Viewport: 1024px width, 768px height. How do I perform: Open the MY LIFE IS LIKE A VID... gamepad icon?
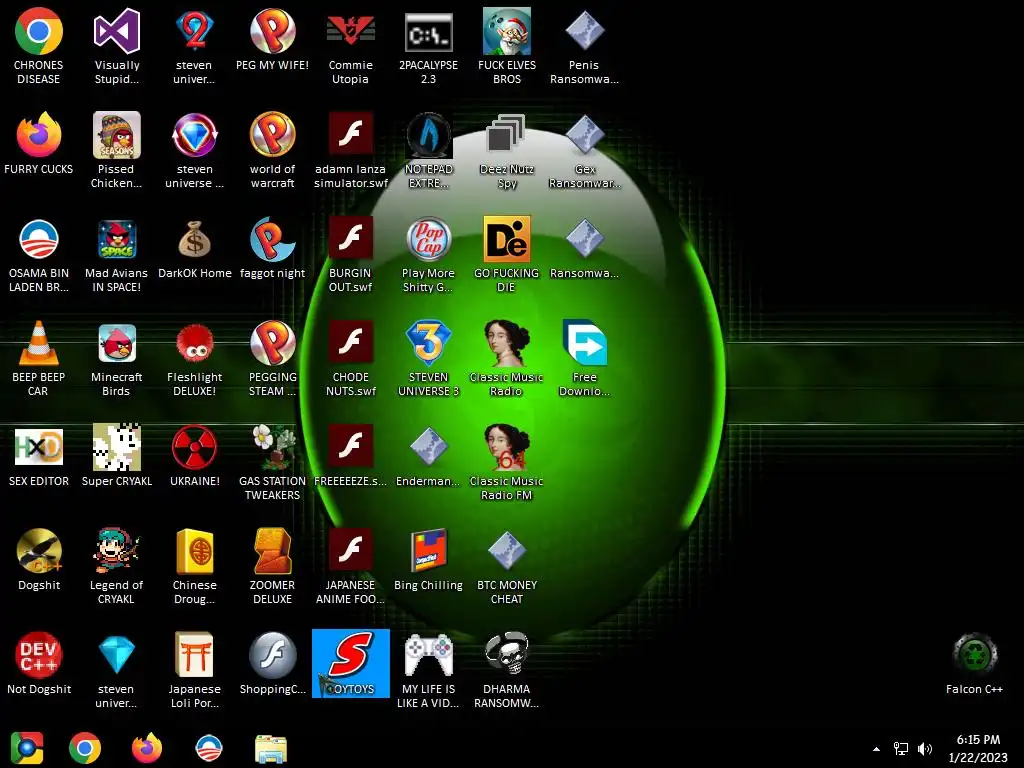coord(428,655)
